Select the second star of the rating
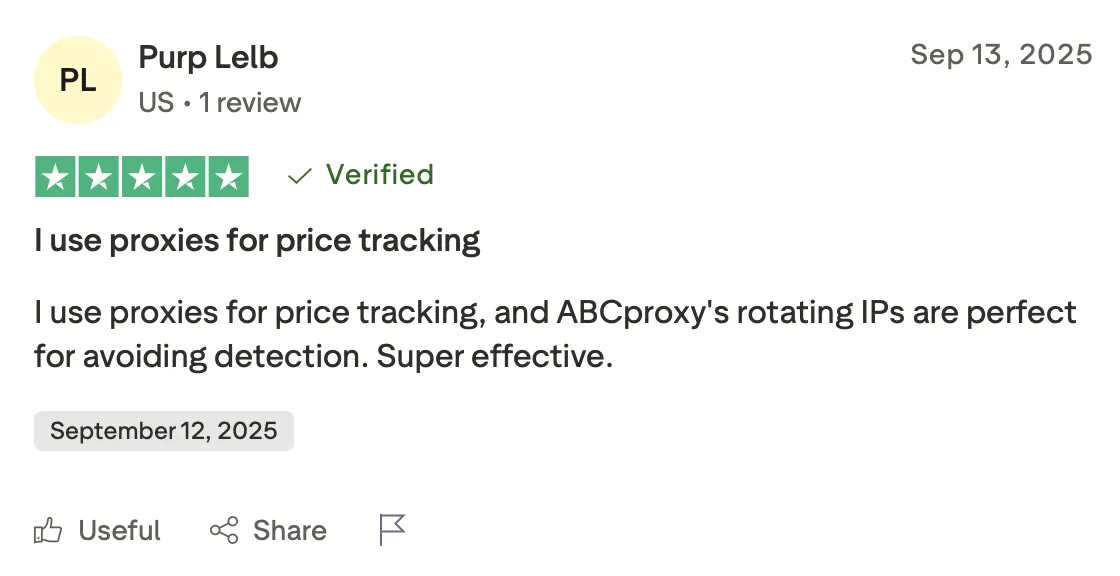 (x=97, y=175)
